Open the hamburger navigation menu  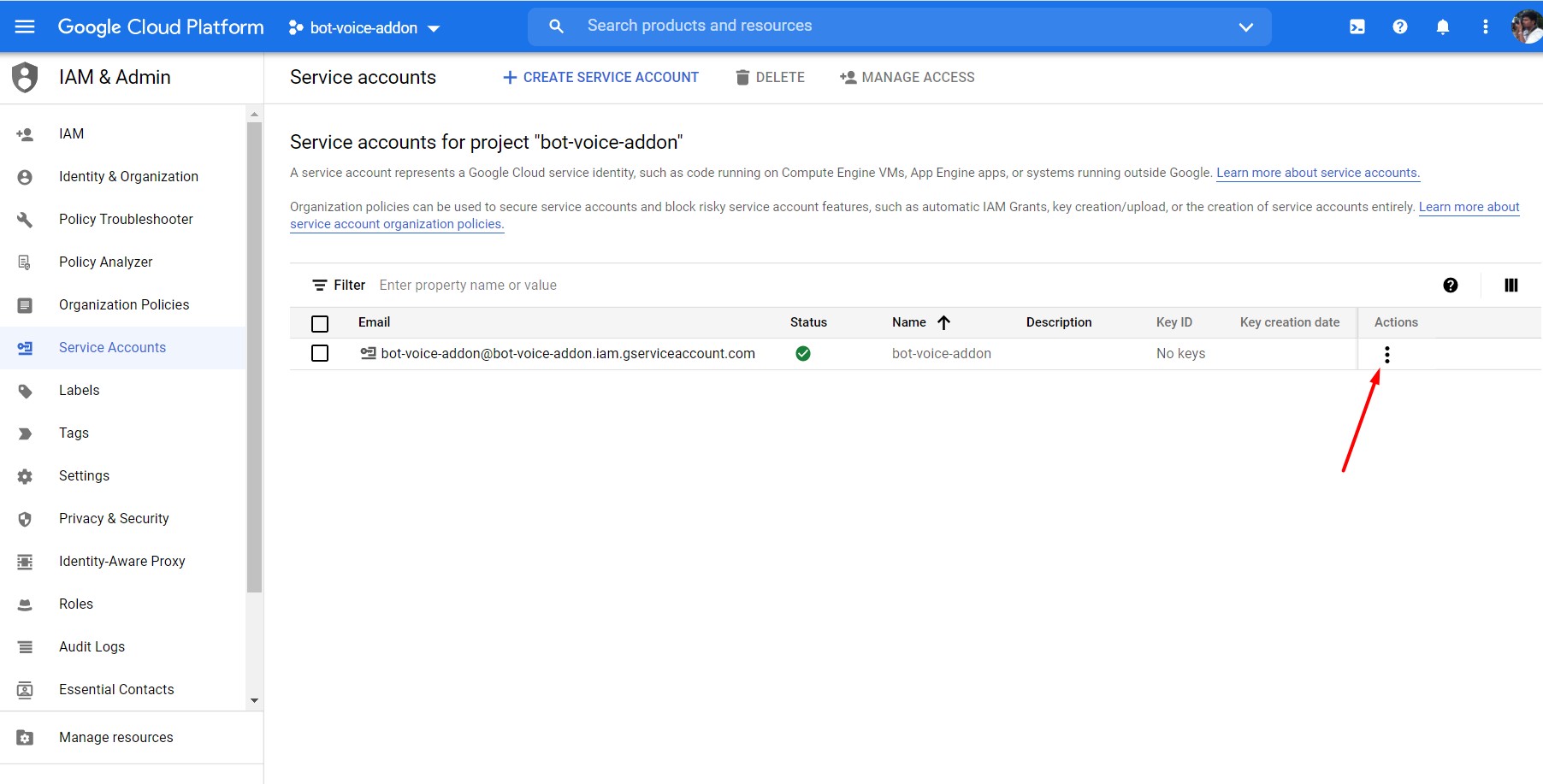click(25, 27)
